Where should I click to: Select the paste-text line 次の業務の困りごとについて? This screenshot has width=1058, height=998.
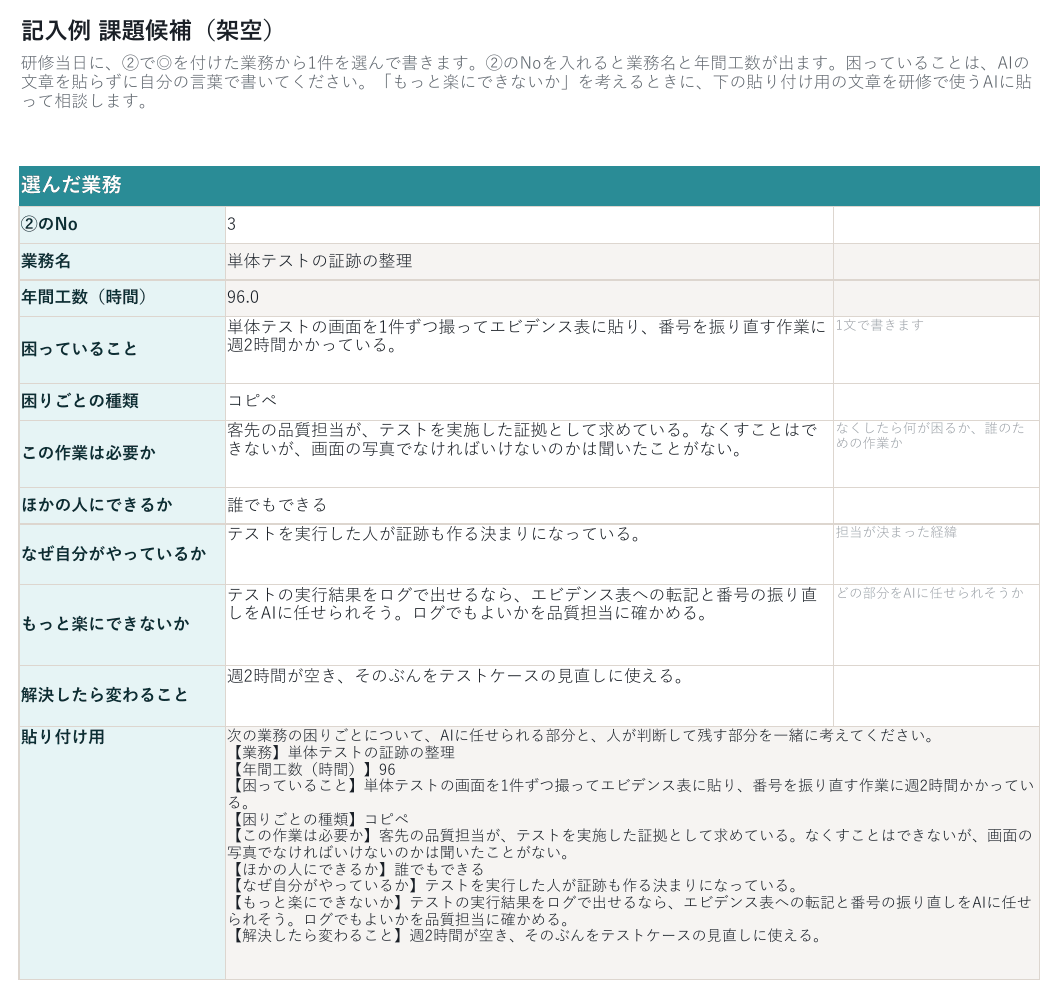(580, 736)
